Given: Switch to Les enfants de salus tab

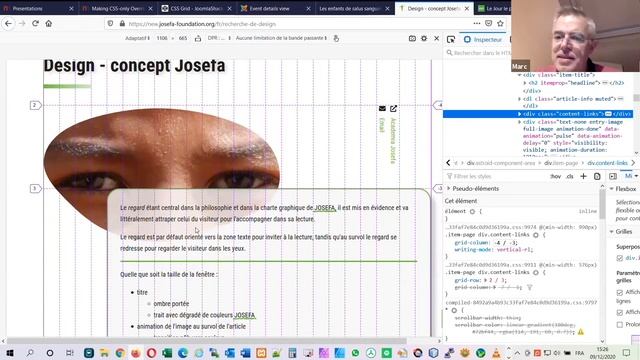Looking at the screenshot, I should coord(355,8).
